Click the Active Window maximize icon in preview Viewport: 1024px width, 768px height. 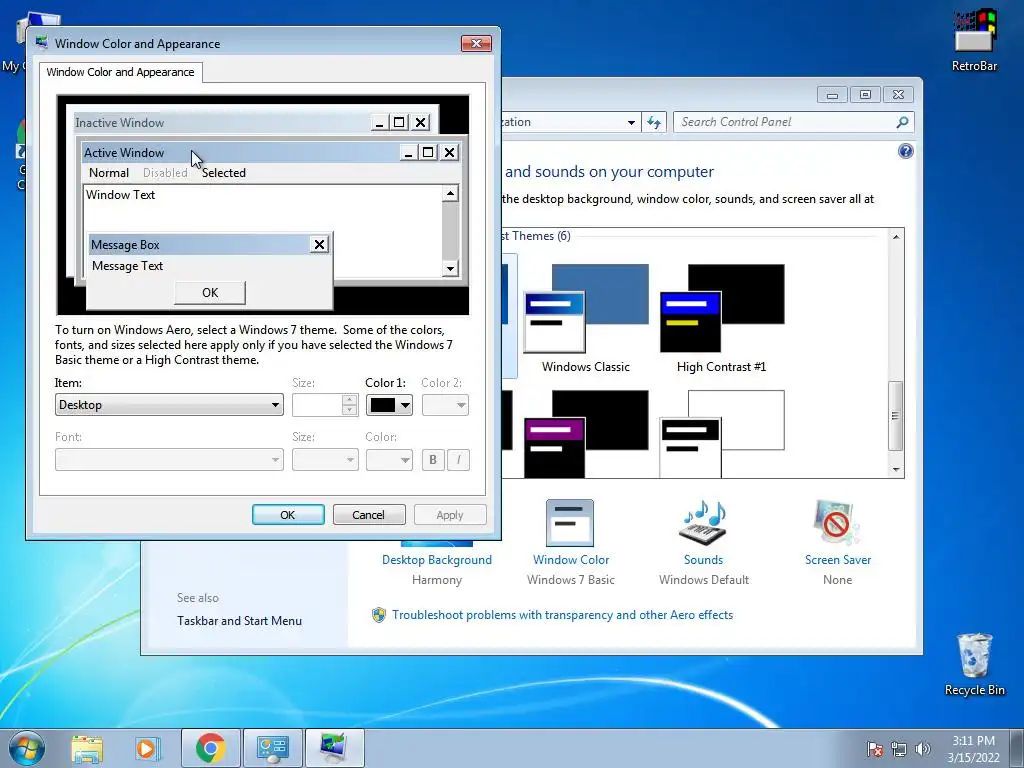428,153
